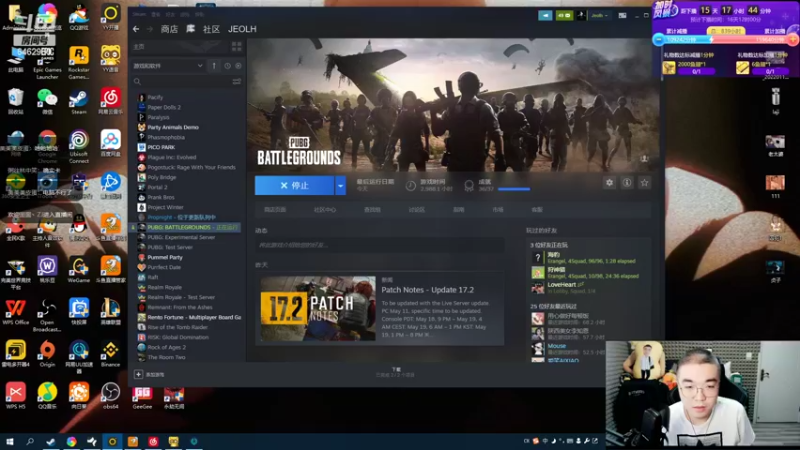The image size is (800, 450).
Task: Click the Steam icon in taskbar
Action: 51,441
